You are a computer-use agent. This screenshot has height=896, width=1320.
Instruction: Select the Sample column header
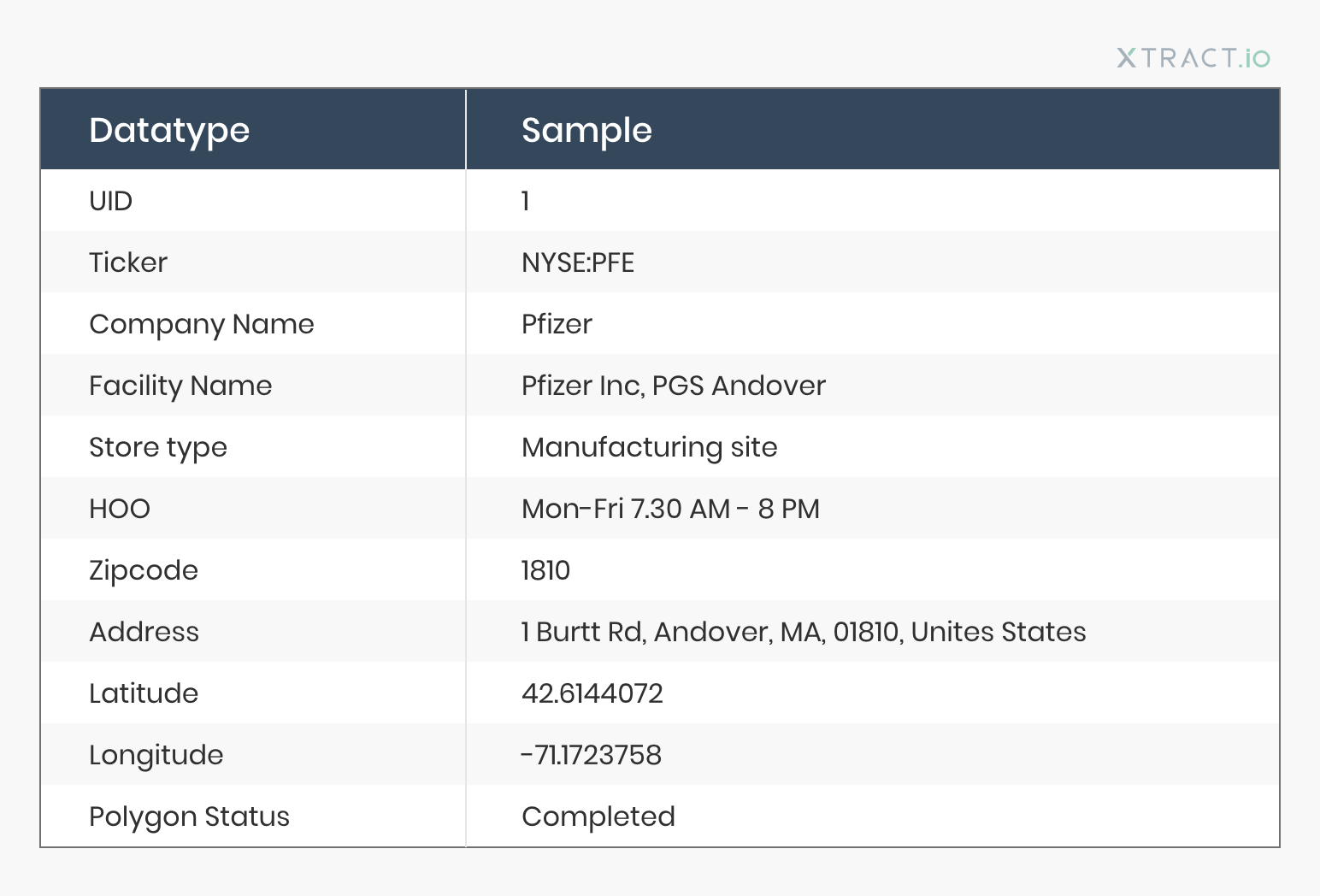click(586, 130)
